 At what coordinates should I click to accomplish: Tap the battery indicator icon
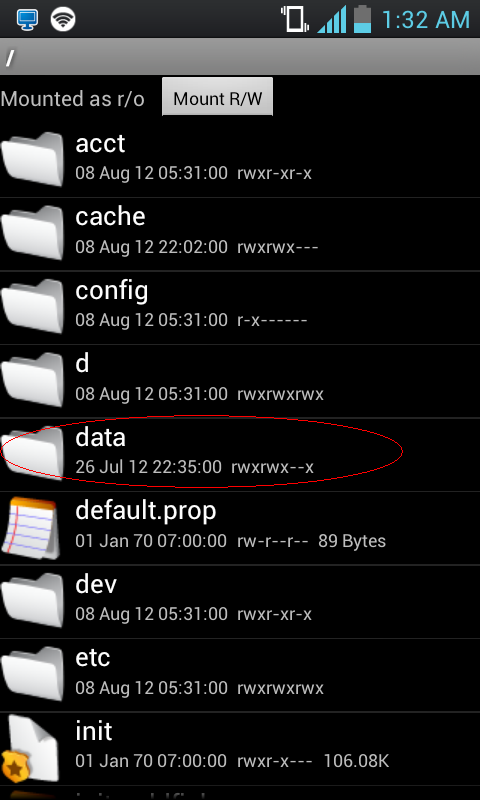[x=363, y=19]
